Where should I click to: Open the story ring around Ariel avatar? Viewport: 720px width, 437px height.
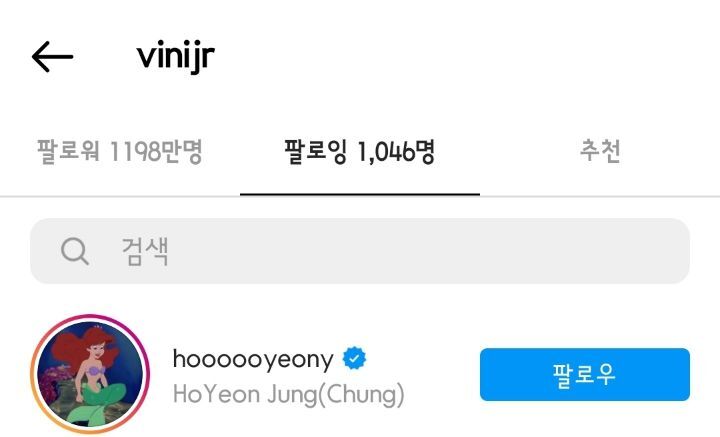click(x=90, y=374)
